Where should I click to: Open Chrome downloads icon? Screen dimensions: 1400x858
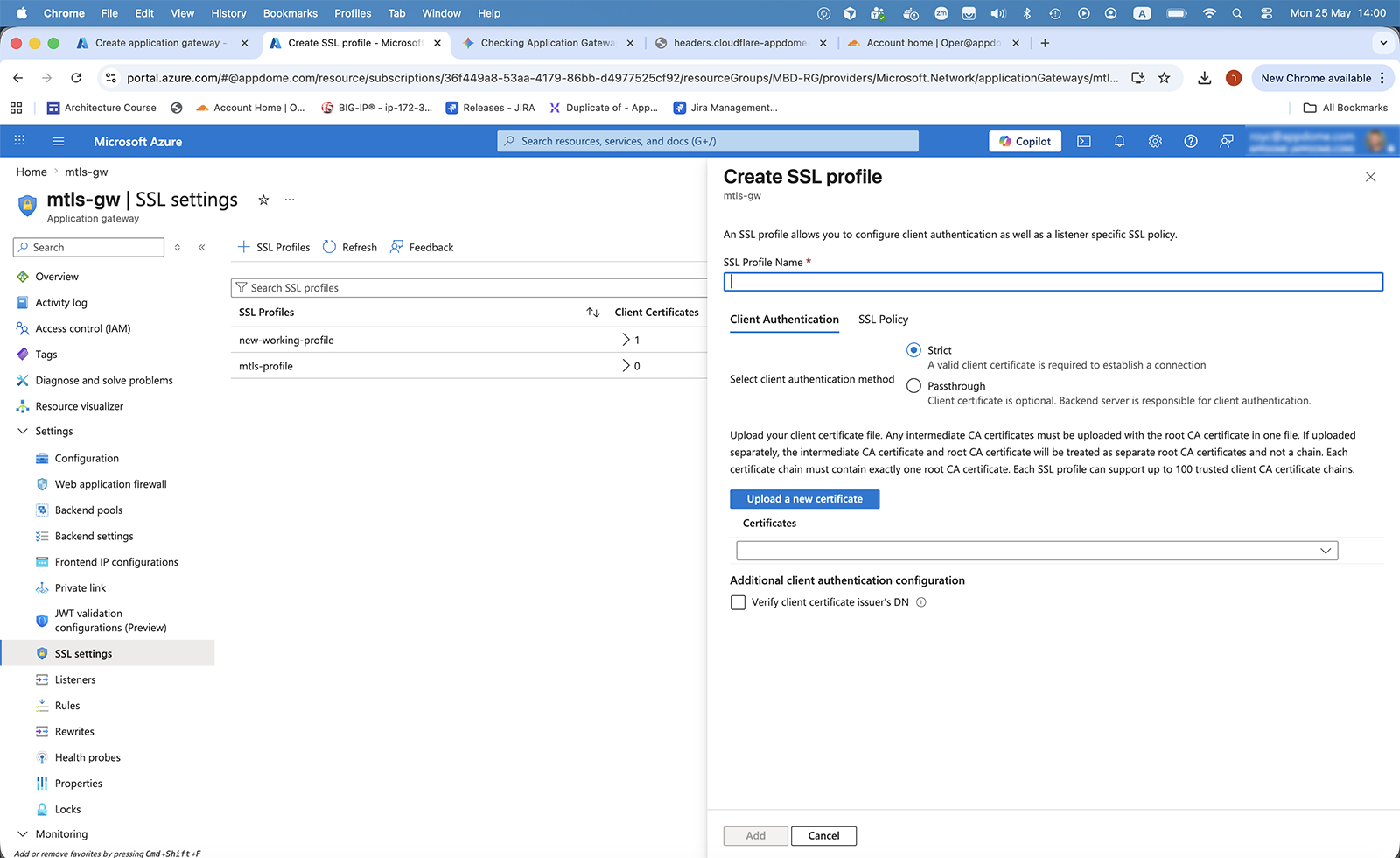point(1204,78)
